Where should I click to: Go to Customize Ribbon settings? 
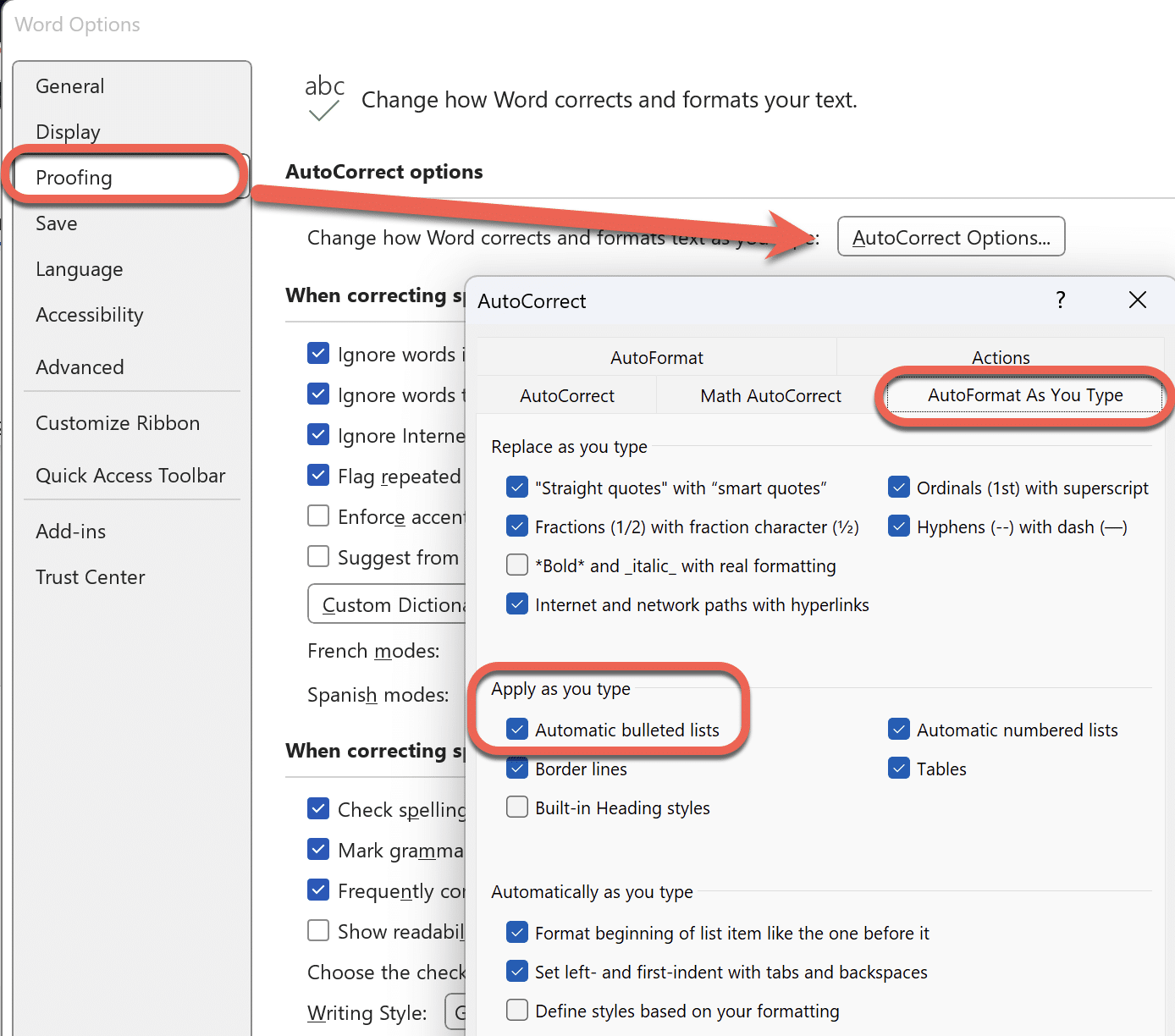(118, 423)
